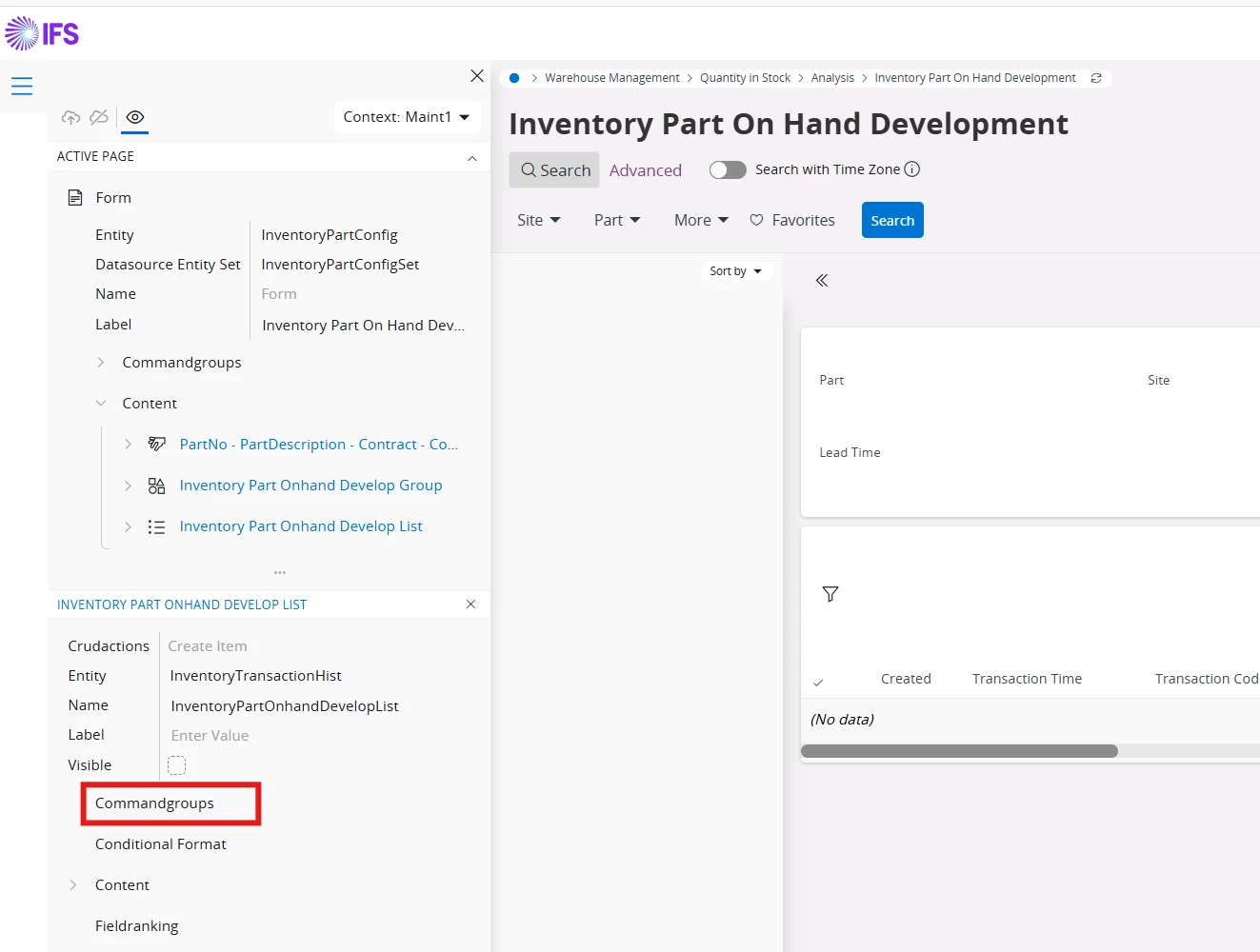
Task: Click the refresh icon in breadcrumb
Action: coord(1096,78)
